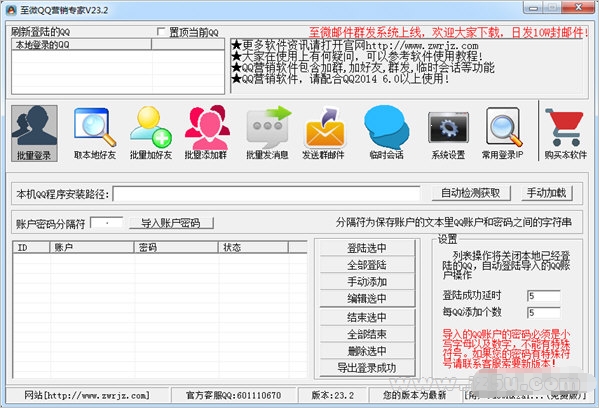Enable the 置顶当前QQ checkbox

161,32
